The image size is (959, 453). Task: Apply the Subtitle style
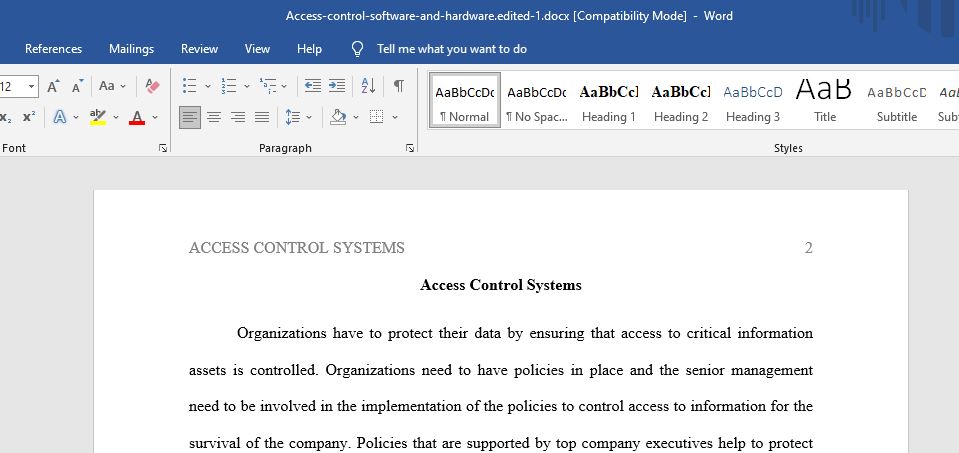(897, 100)
